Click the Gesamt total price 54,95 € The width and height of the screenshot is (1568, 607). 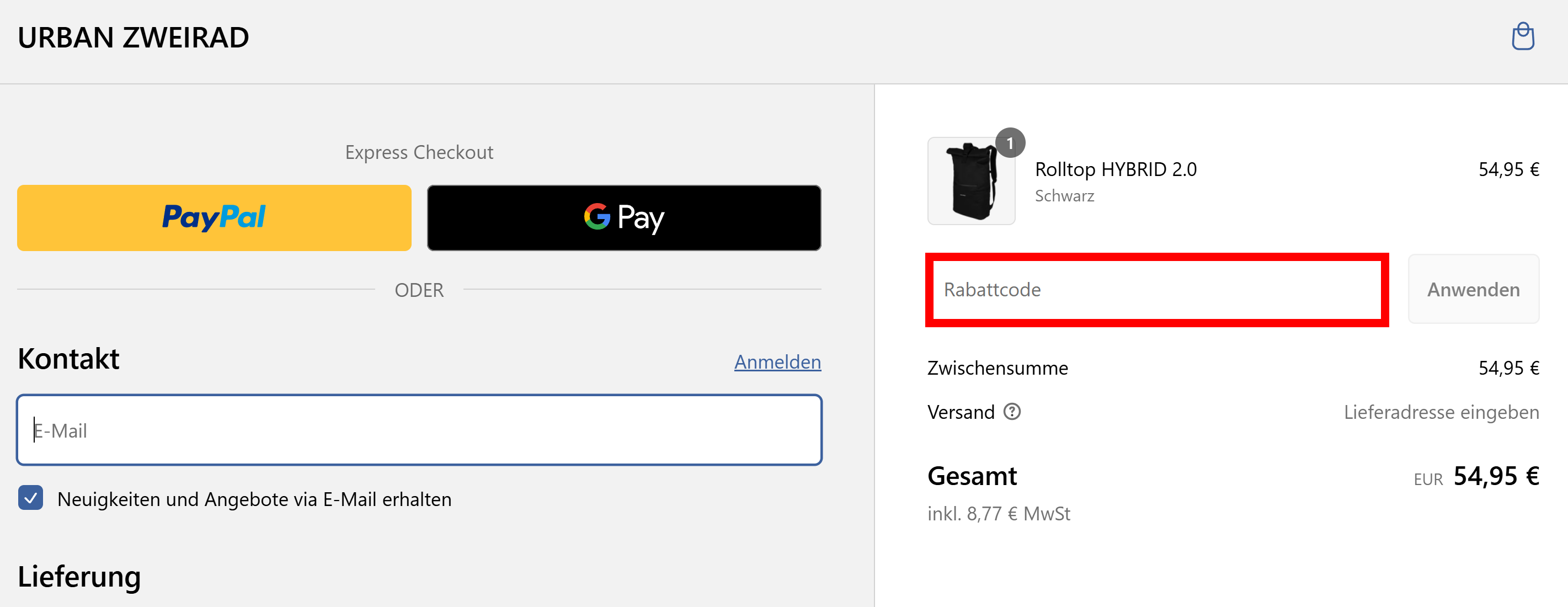click(1496, 476)
